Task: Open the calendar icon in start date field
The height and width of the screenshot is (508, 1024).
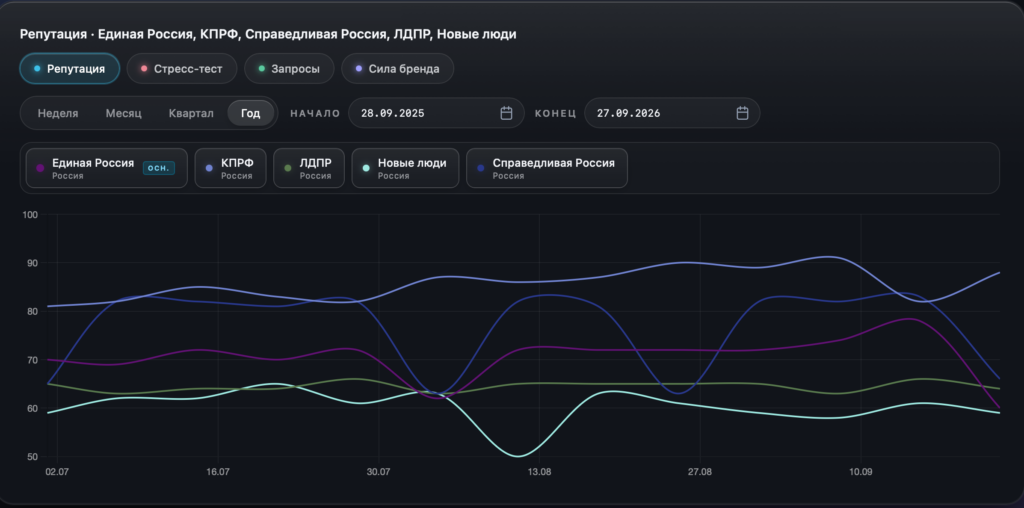Action: tap(506, 113)
